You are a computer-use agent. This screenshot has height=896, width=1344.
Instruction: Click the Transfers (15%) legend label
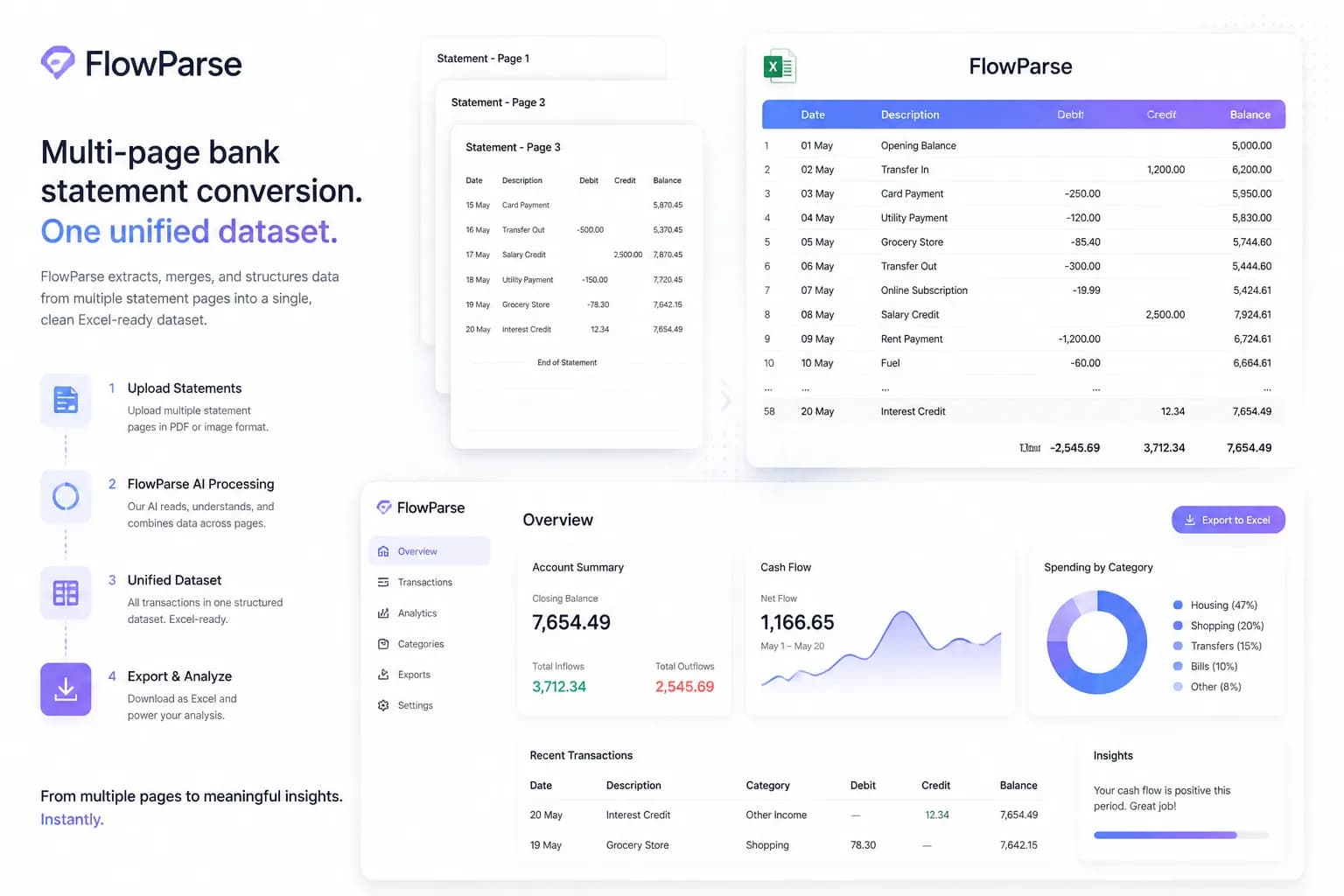click(1226, 646)
